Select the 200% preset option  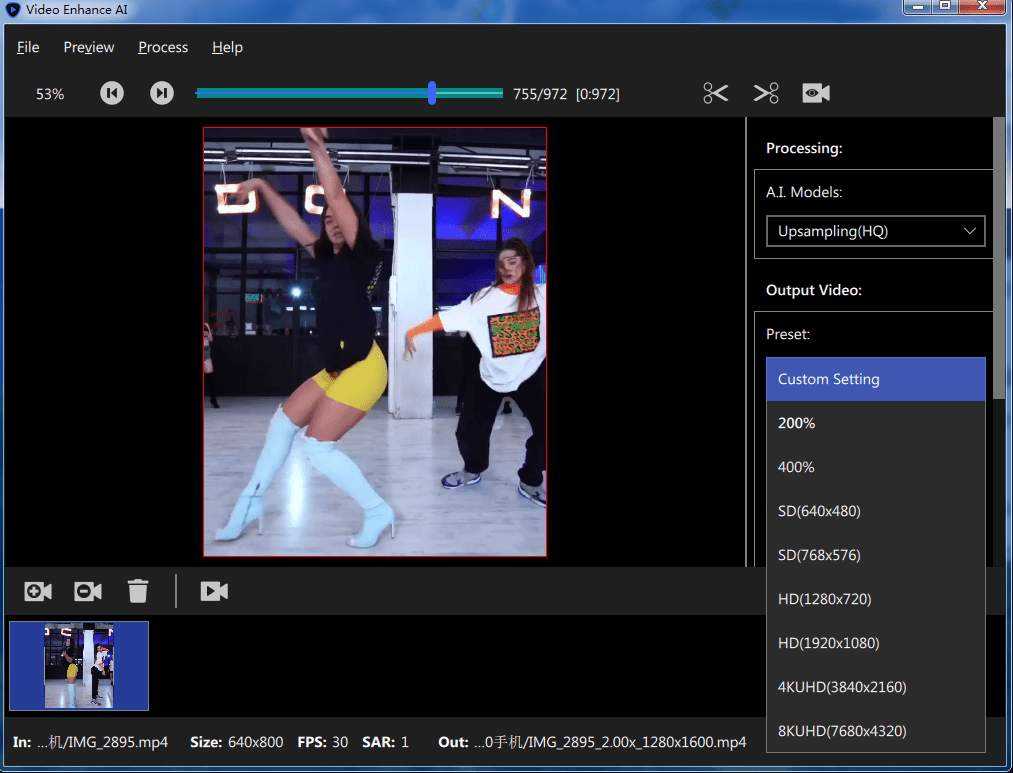875,423
